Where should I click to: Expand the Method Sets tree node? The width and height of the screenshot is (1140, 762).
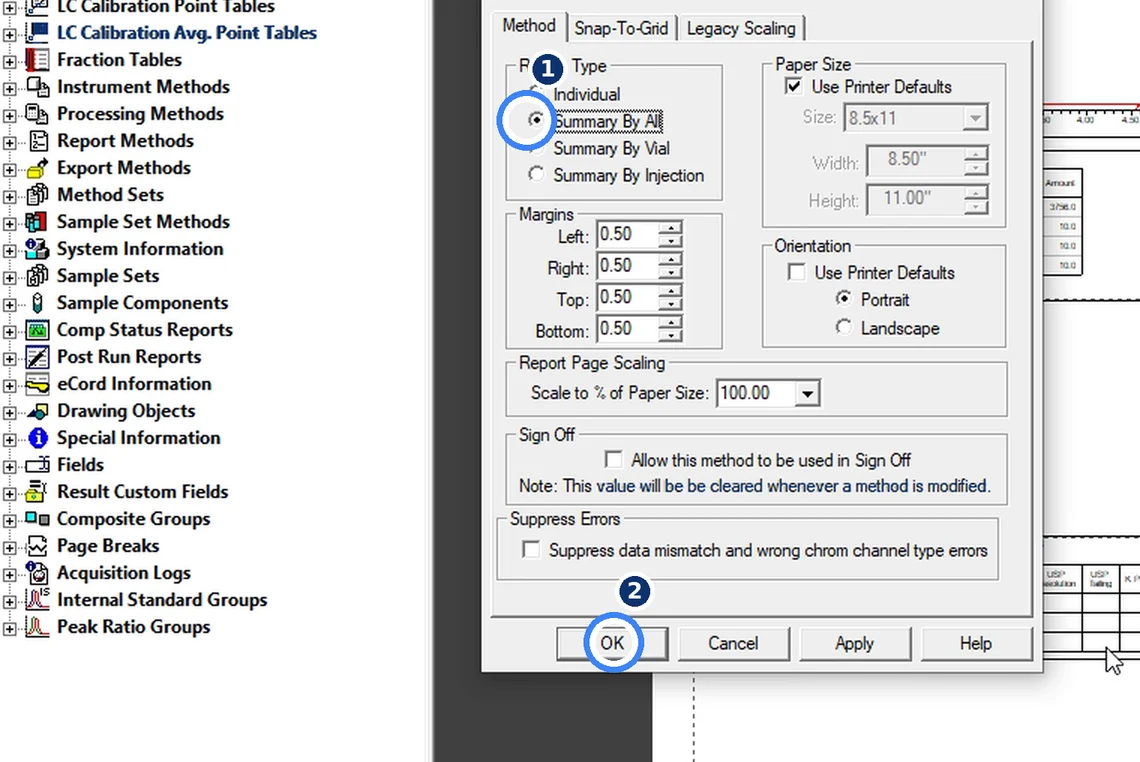pyautogui.click(x=9, y=197)
